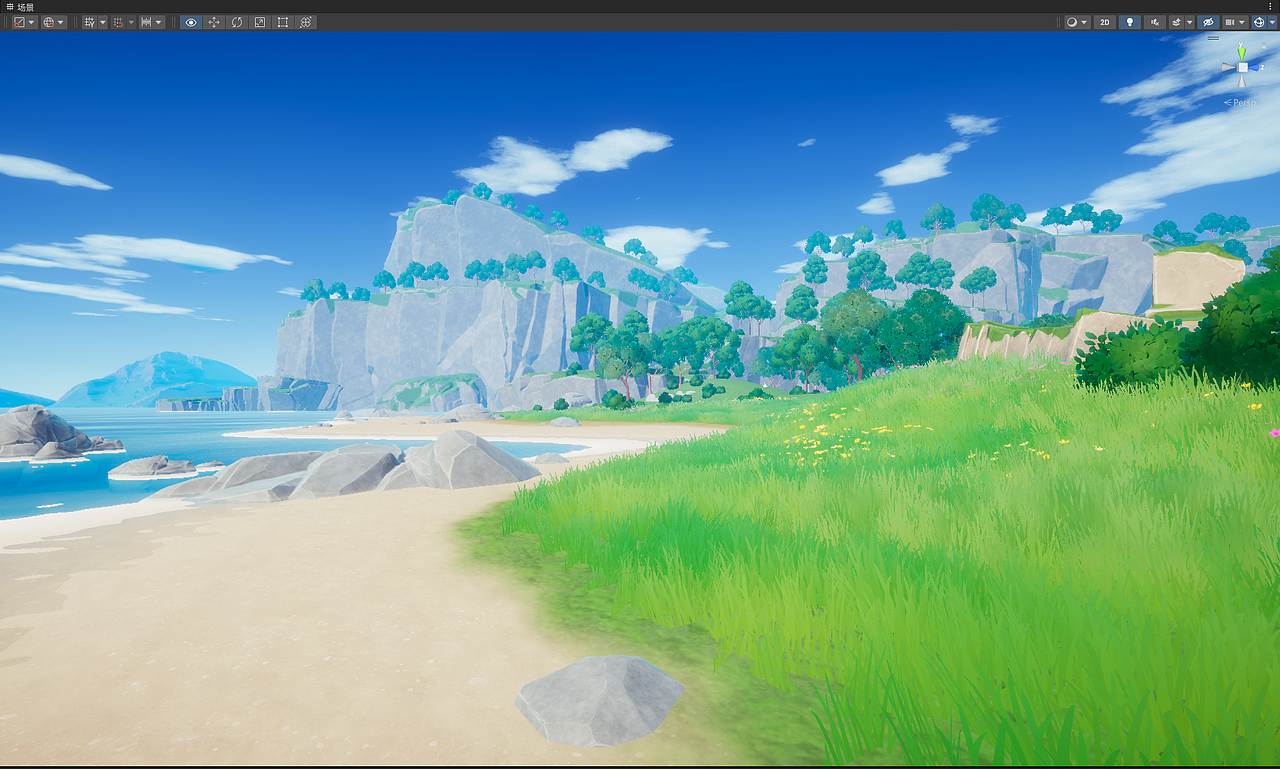The image size is (1280, 769).
Task: Toggle hidden objects scene visibility
Action: coord(1208,22)
